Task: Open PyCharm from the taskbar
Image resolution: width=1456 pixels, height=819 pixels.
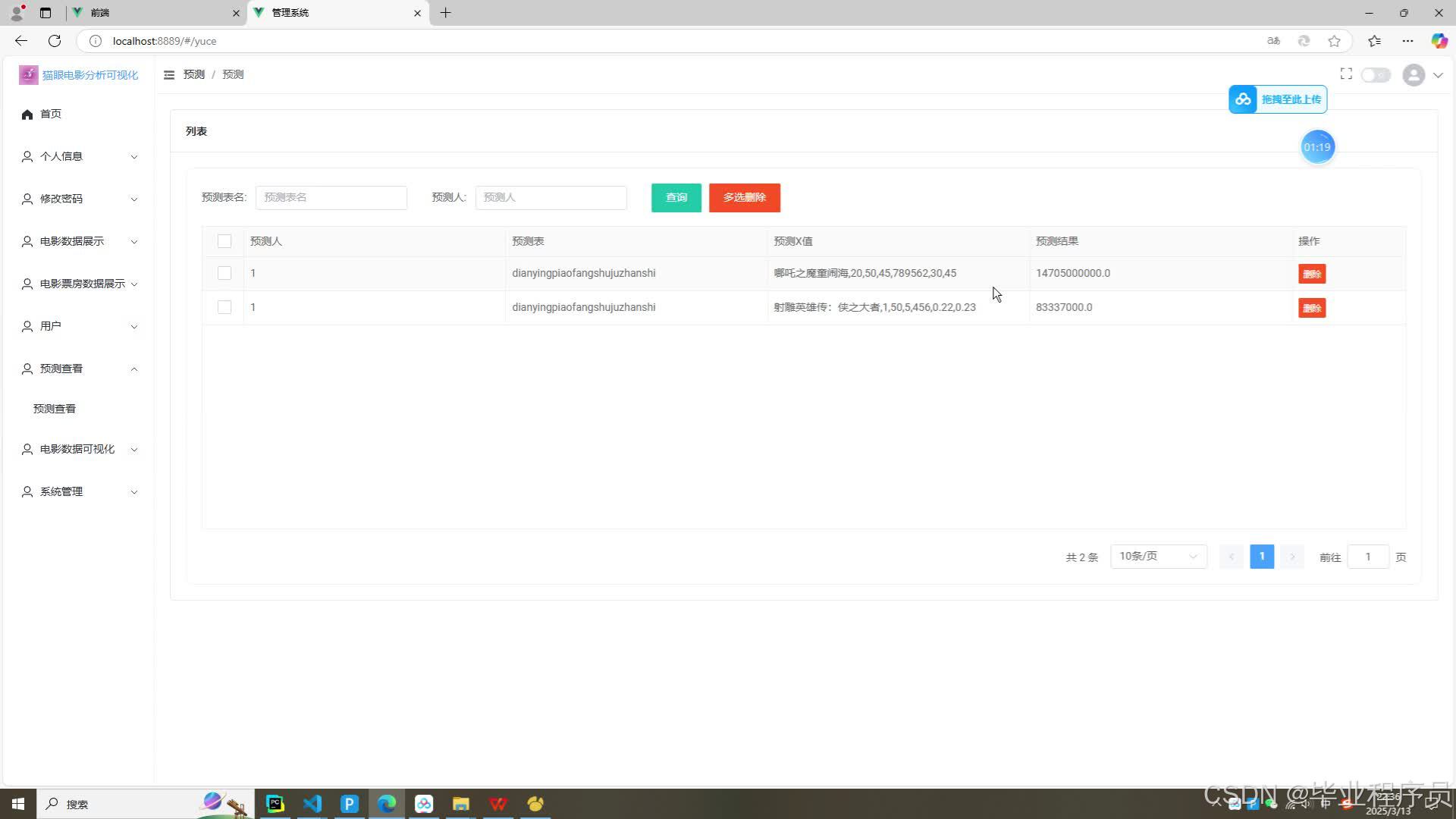Action: [x=275, y=804]
